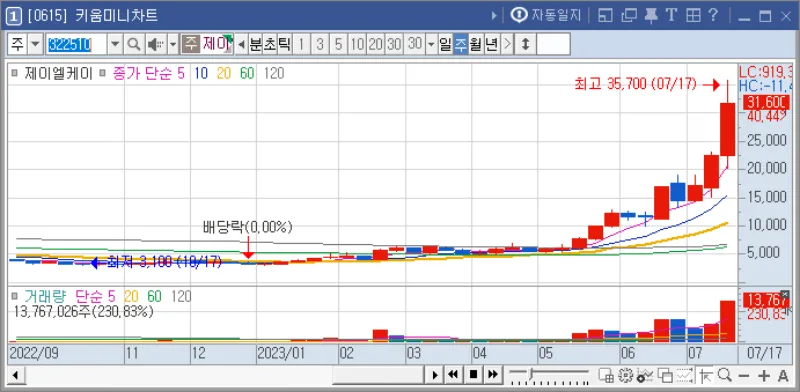Viewport: 800px width, 392px height.
Task: Open help with question mark icon
Action: pyautogui.click(x=713, y=15)
